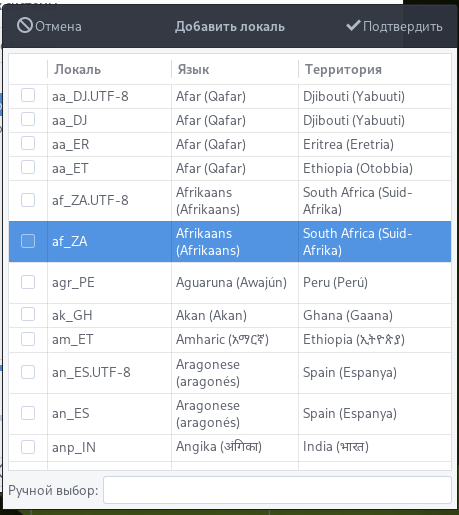Select the aa_ET Ethiopia row
This screenshot has width=459, height=515.
coord(230,168)
